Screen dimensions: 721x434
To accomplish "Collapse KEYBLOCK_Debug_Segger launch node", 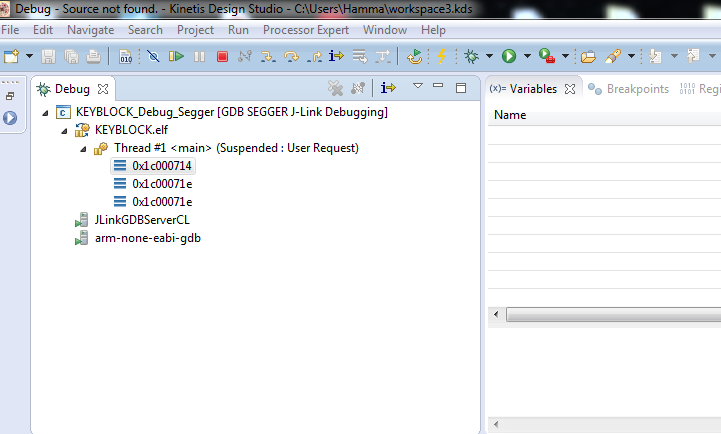I will [45, 113].
